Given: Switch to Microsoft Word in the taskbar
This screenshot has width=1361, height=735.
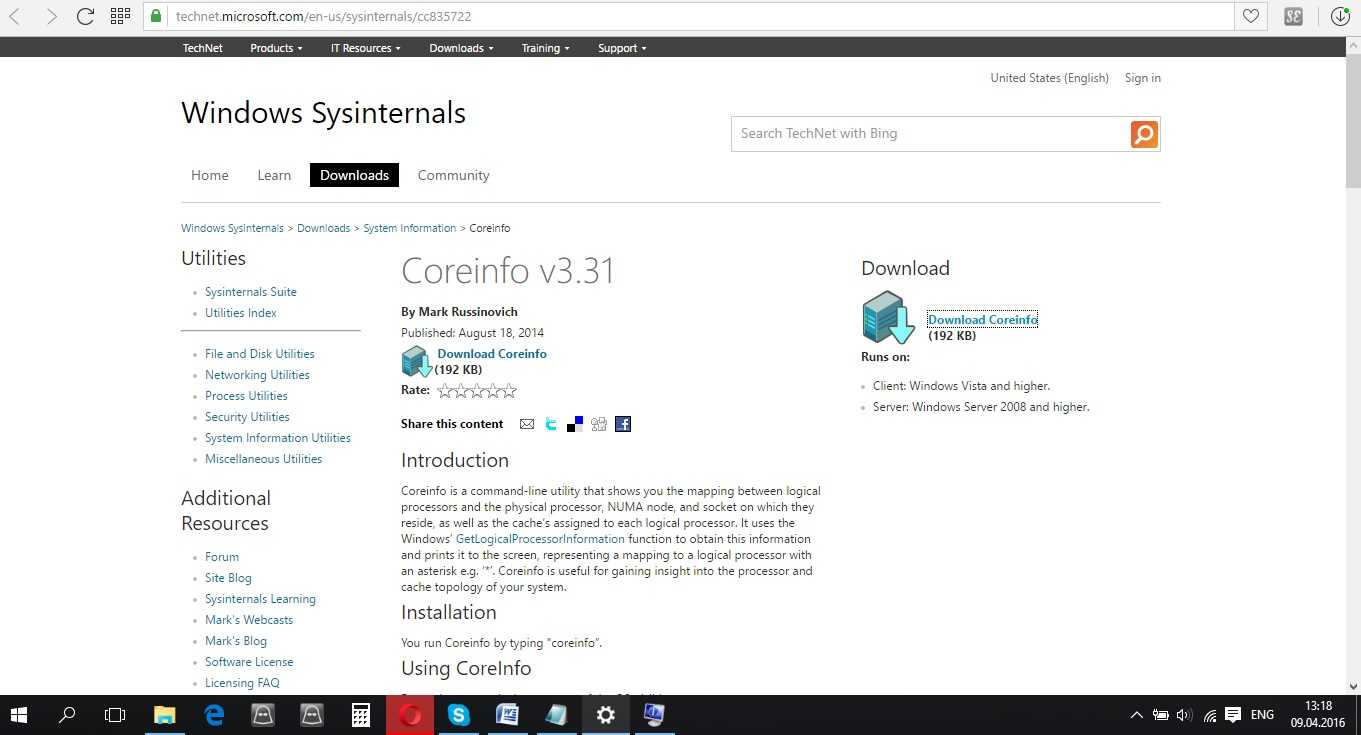Looking at the screenshot, I should 508,715.
